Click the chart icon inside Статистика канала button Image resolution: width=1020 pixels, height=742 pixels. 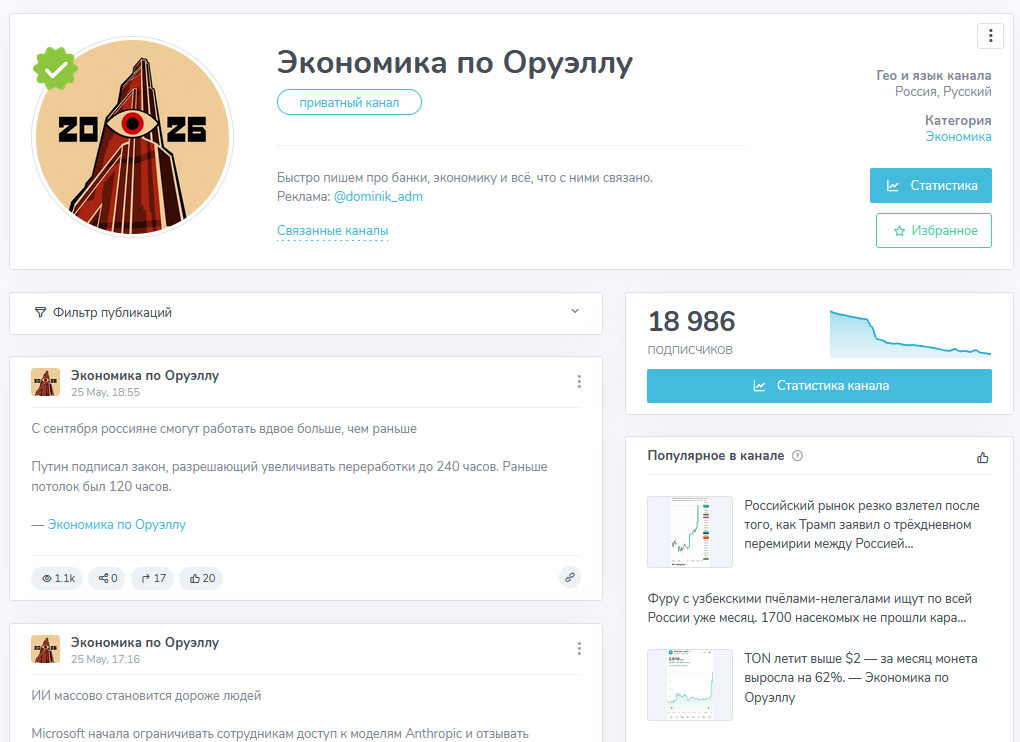(x=759, y=386)
